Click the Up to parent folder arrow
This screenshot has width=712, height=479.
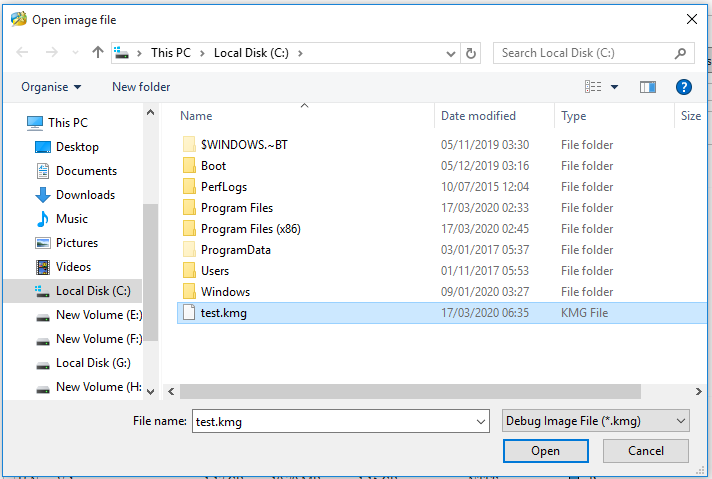click(97, 53)
